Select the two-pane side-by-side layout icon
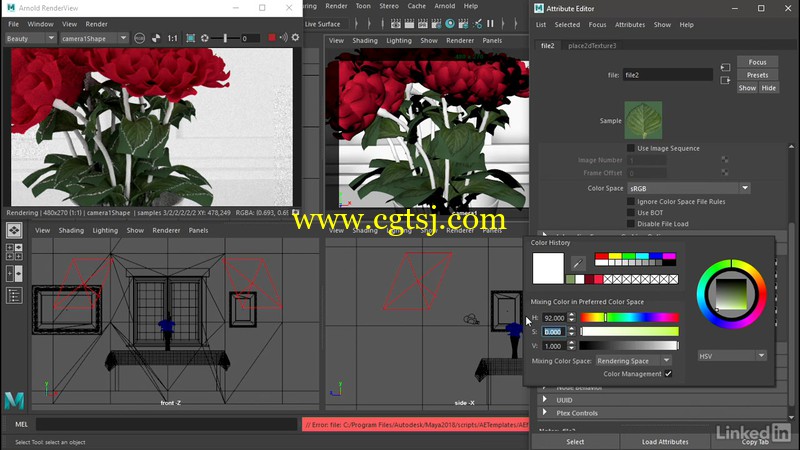The width and height of the screenshot is (800, 450). click(x=14, y=273)
